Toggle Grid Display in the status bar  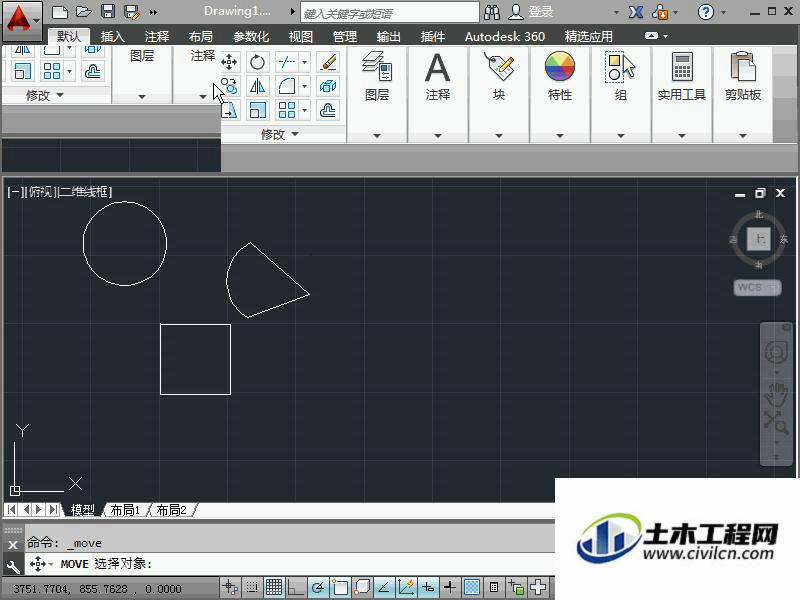[274, 588]
